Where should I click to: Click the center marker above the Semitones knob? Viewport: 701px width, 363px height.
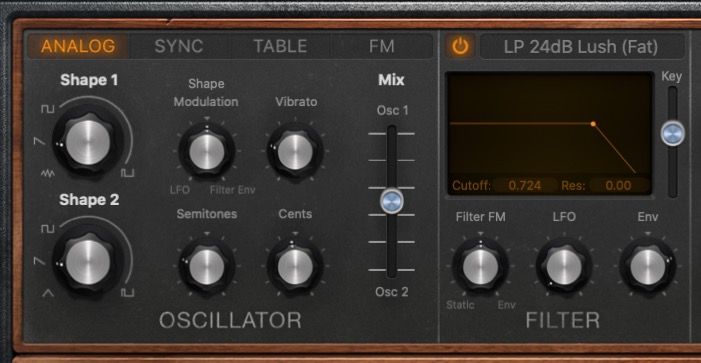point(207,234)
